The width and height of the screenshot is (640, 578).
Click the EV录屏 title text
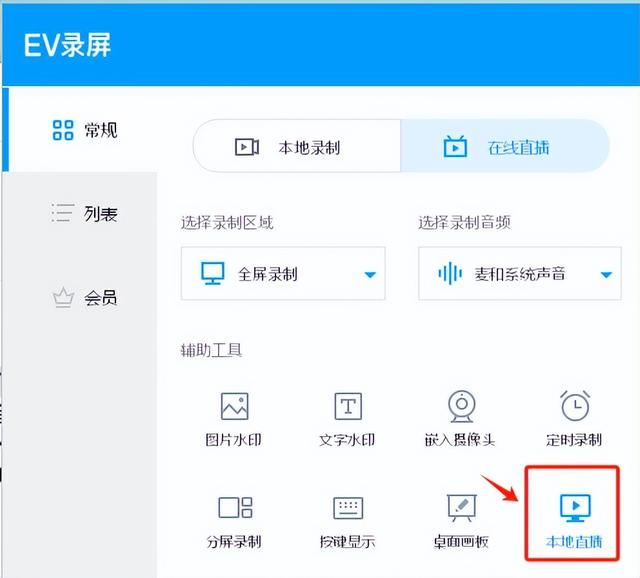[x=67, y=45]
